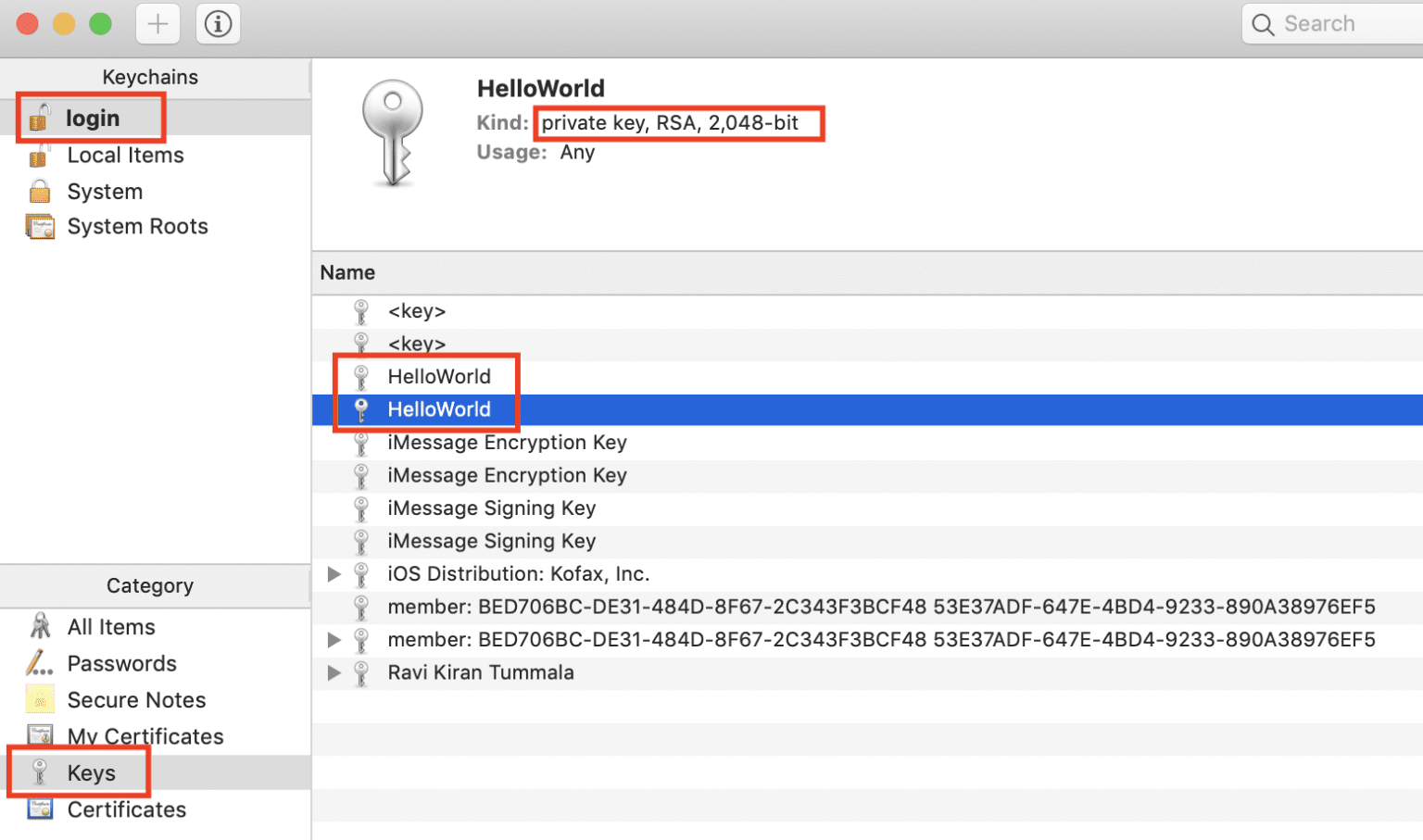Click the Passwords category pencil icon
The height and width of the screenshot is (840, 1423).
click(40, 663)
